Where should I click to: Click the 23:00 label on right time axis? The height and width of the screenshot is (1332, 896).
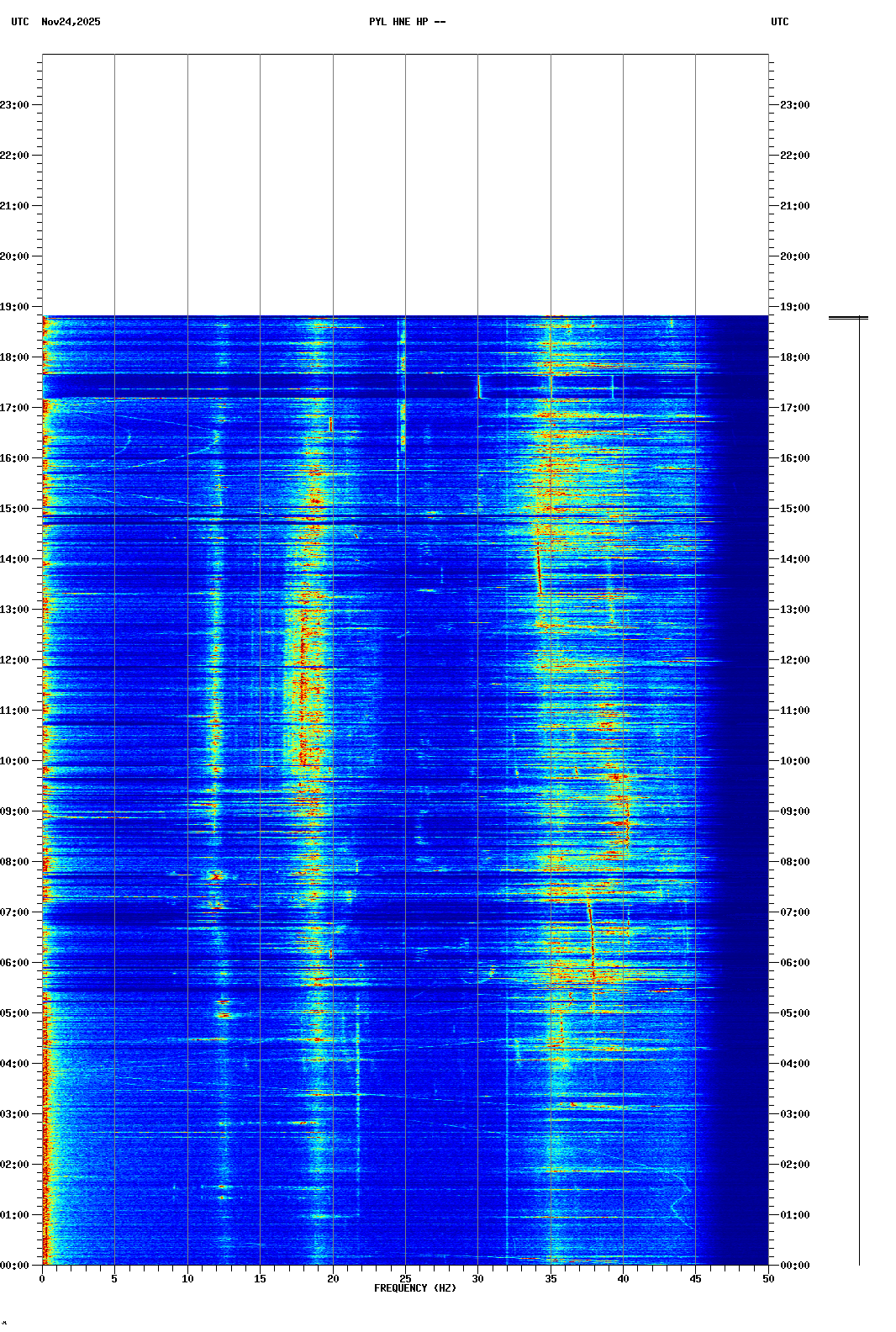pos(794,105)
